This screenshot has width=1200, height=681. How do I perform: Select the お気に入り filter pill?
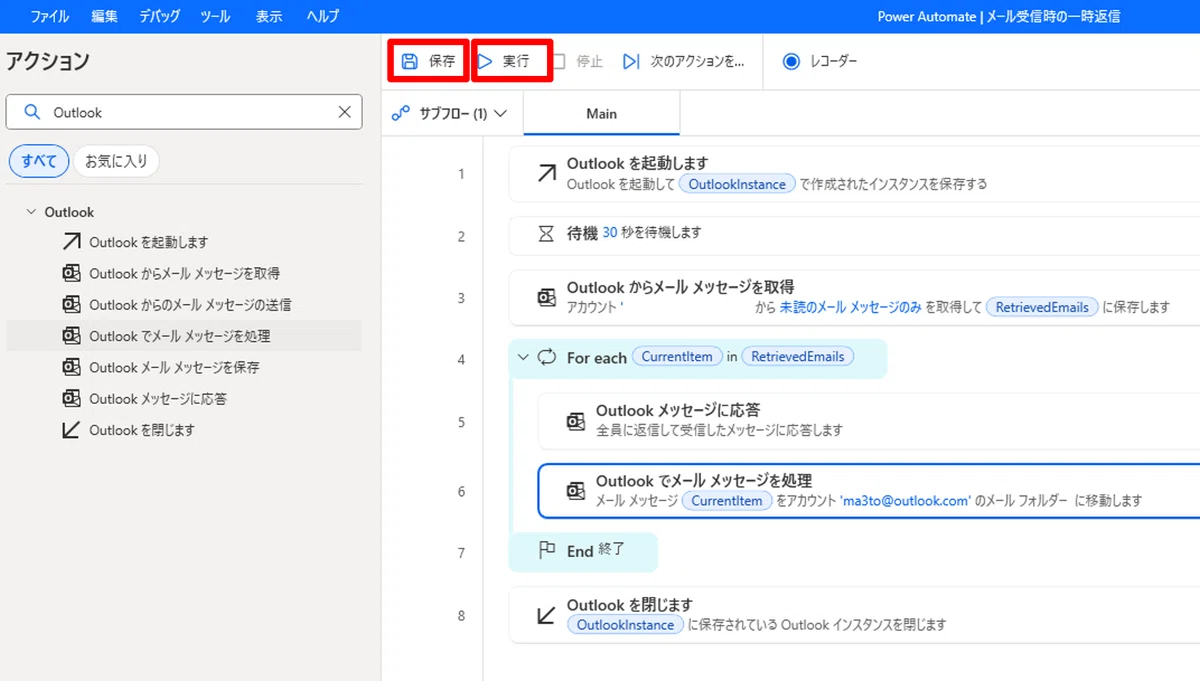tap(116, 161)
